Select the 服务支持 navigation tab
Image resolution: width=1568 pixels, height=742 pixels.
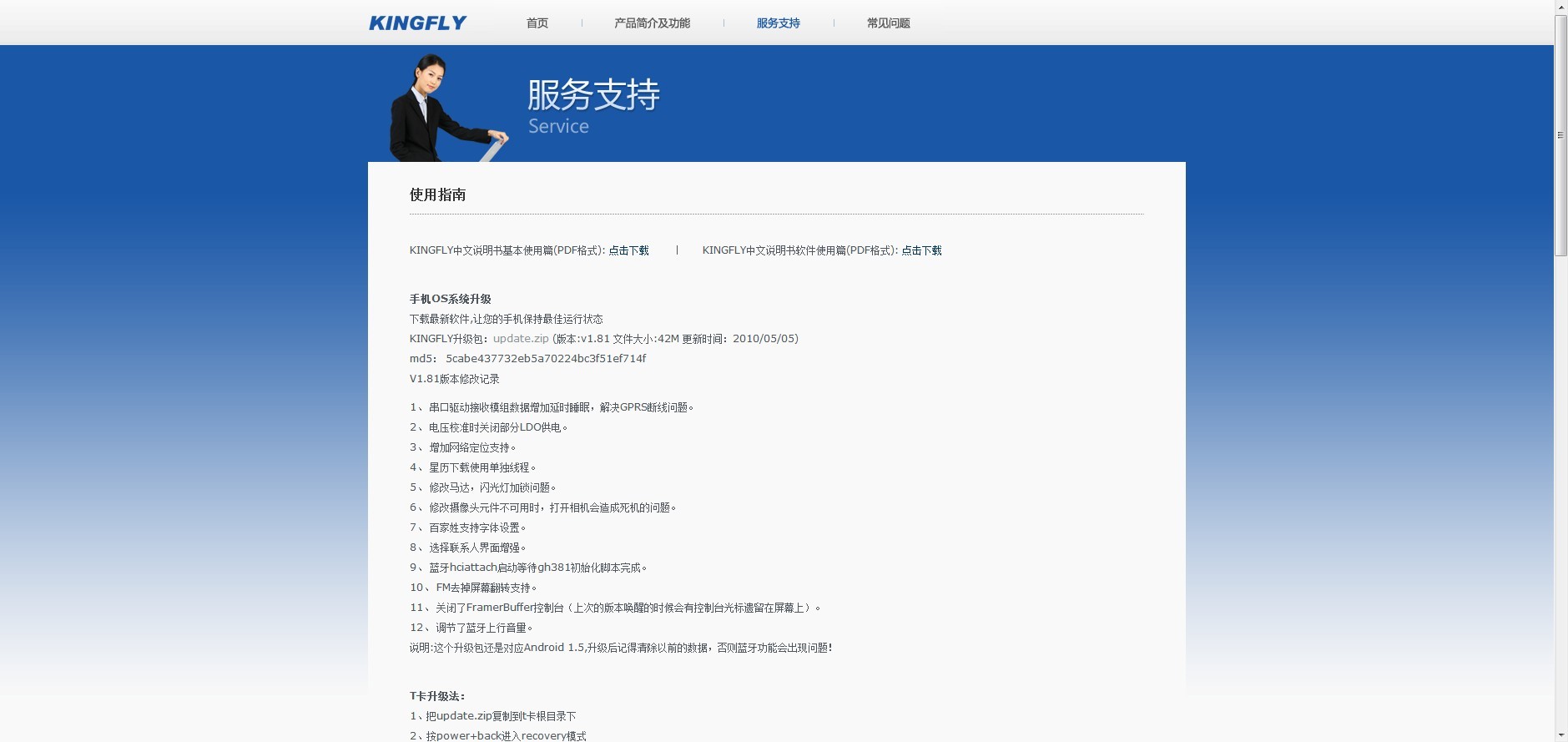click(778, 23)
